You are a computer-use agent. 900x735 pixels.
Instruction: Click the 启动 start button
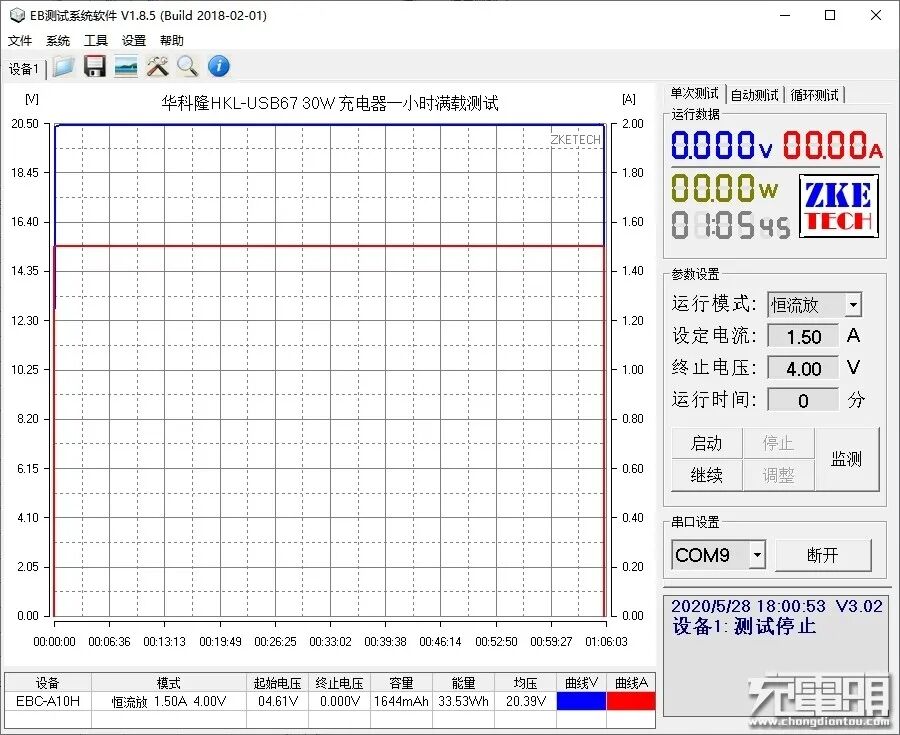[x=707, y=443]
